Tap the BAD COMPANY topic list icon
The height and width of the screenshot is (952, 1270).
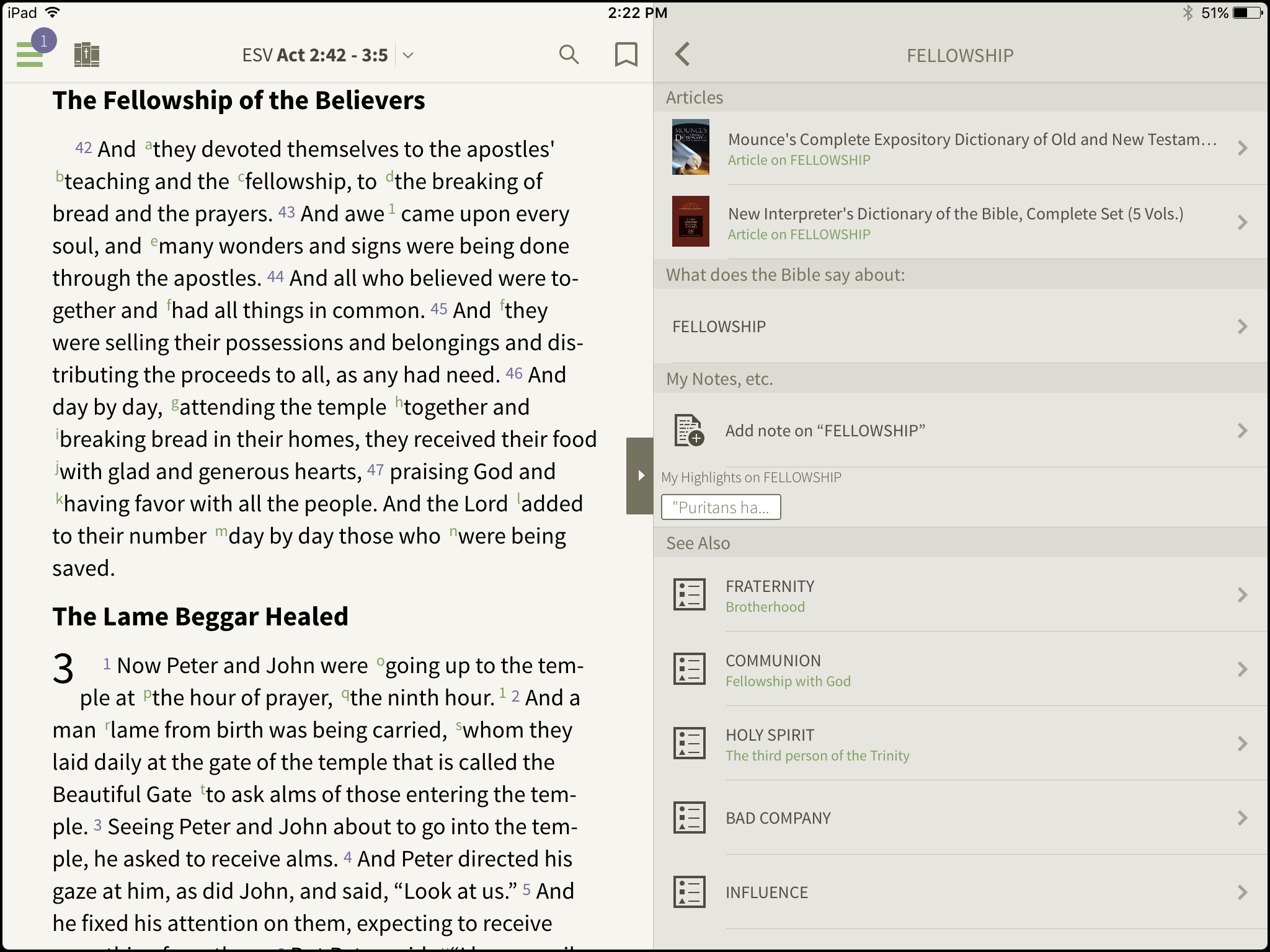(x=690, y=818)
